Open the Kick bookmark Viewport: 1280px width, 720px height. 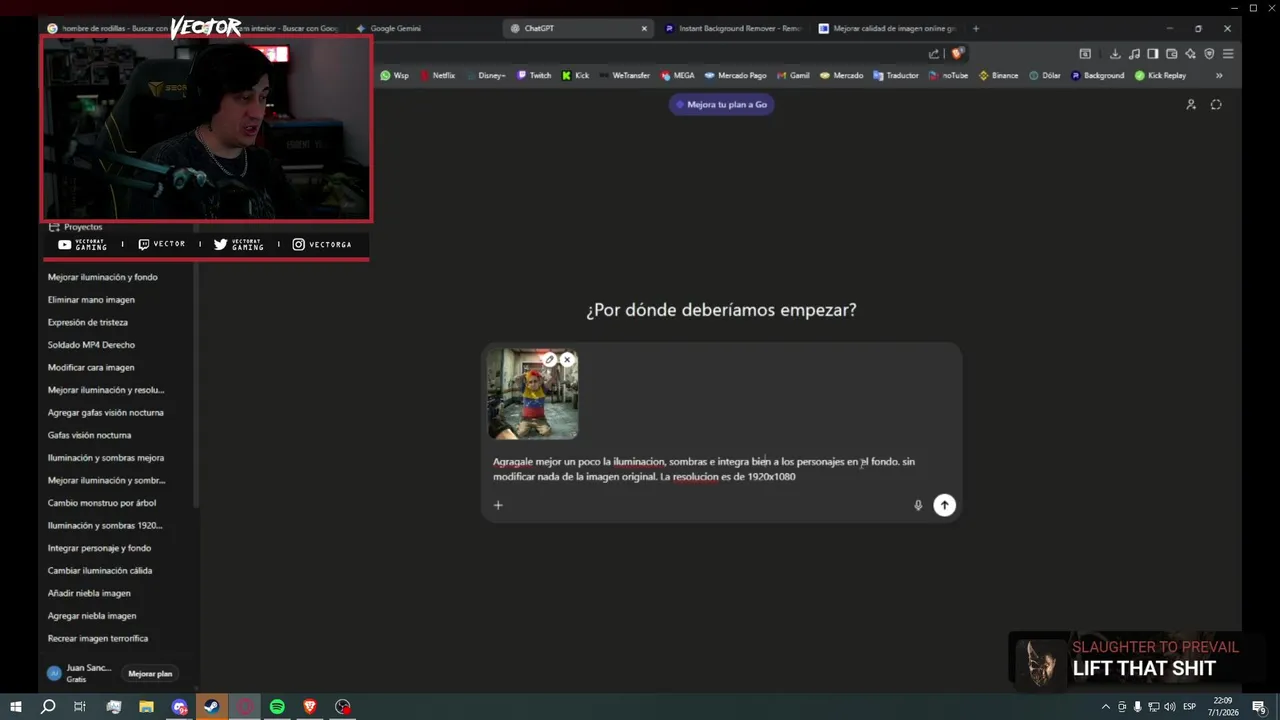tap(575, 75)
